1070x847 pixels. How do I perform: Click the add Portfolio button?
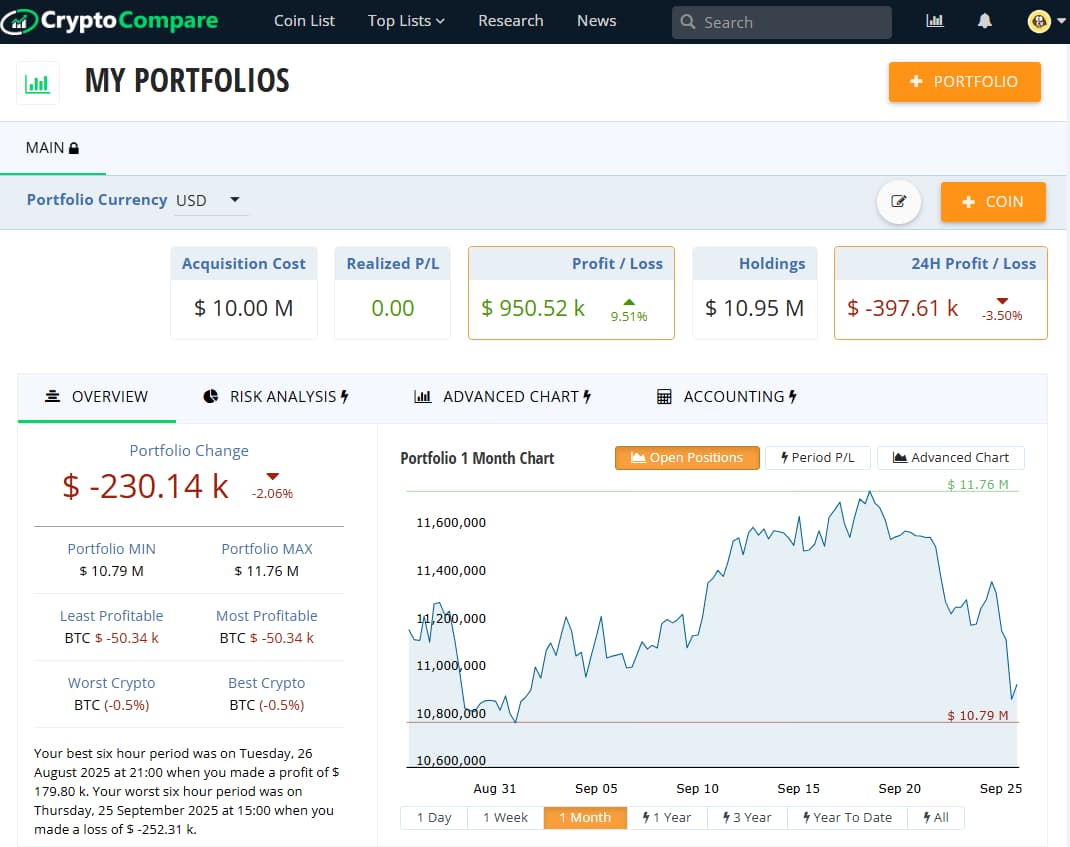pos(964,82)
